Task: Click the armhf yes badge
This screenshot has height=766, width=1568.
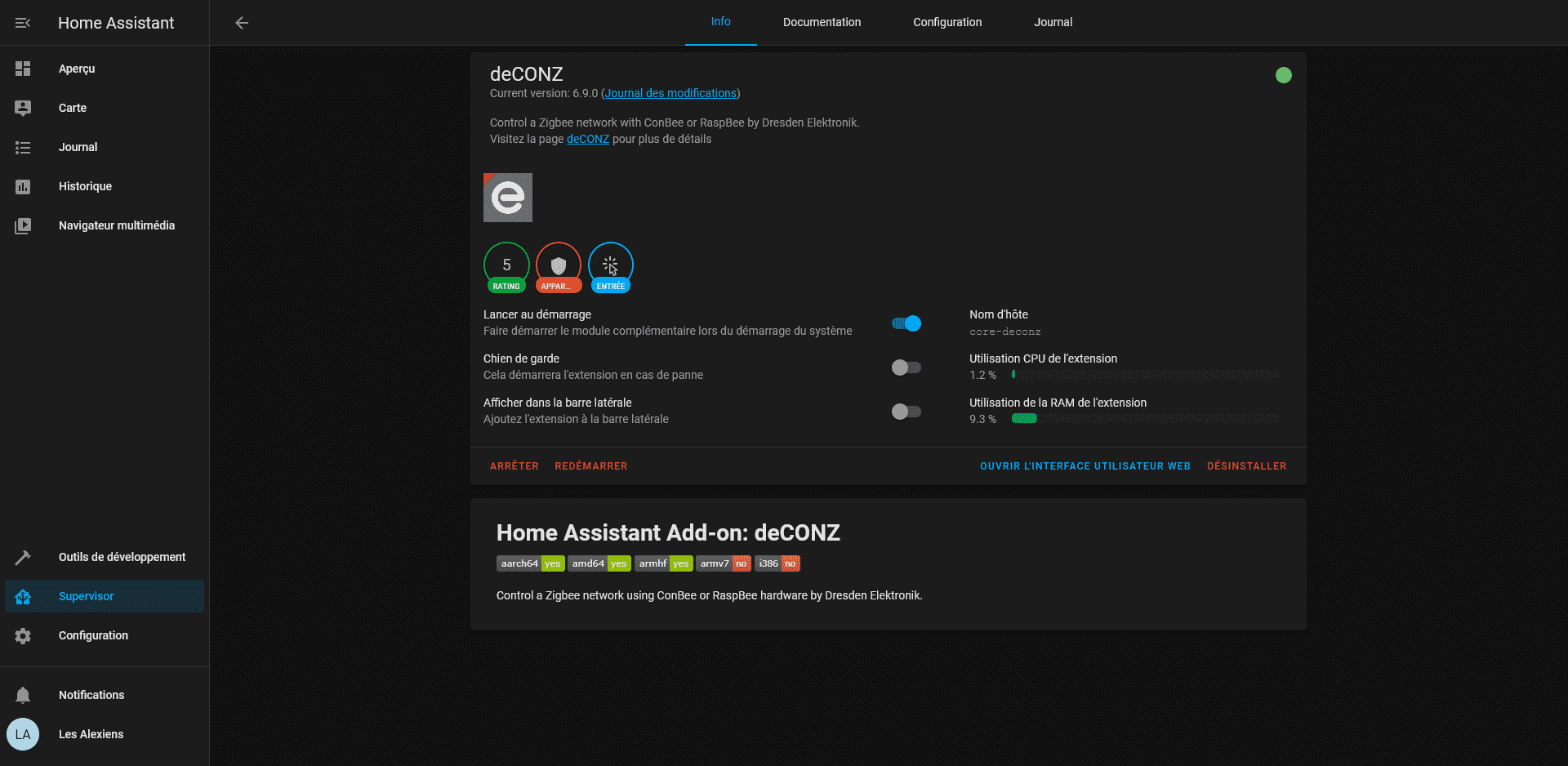Action: 664,563
